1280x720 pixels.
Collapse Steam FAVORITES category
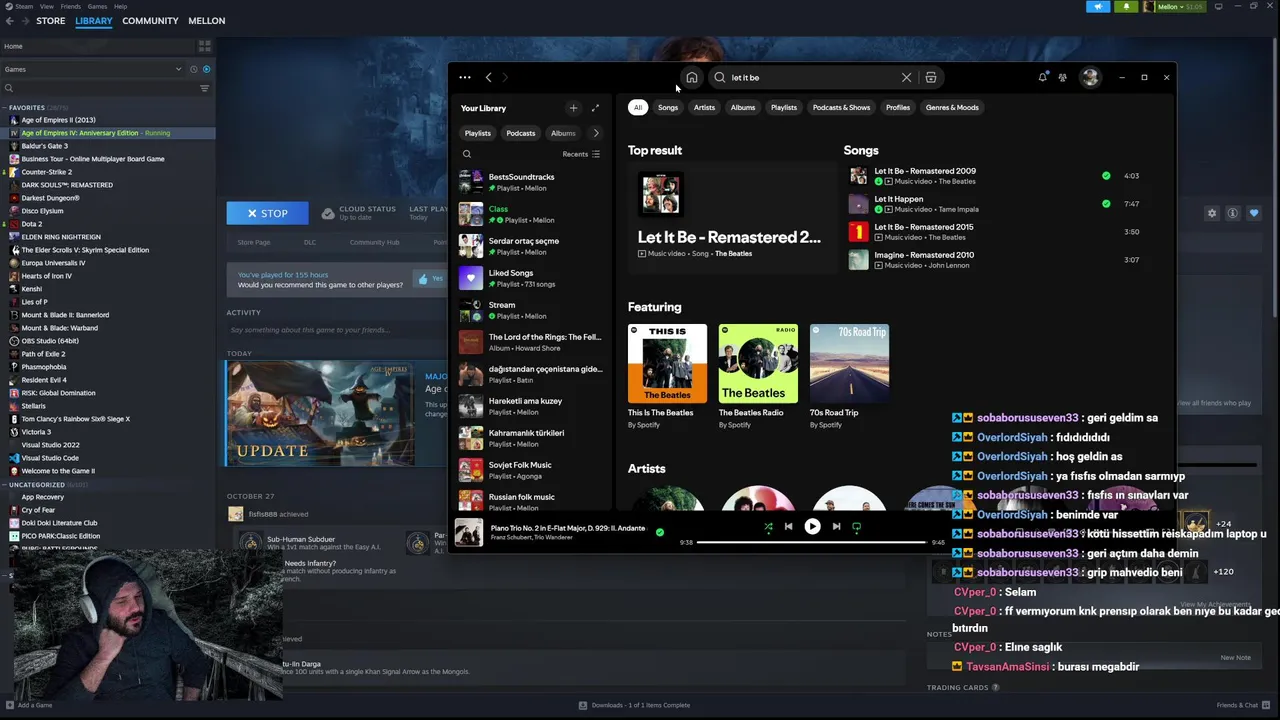tap(5, 107)
